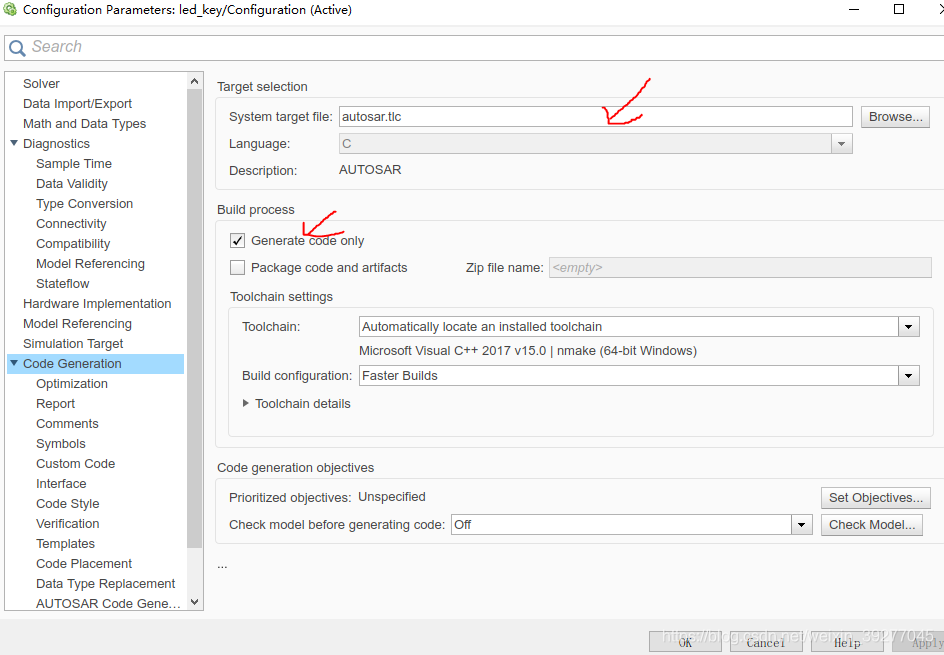This screenshot has height=655, width=944.
Task: Open Compatibility diagnostics
Action: coord(73,243)
